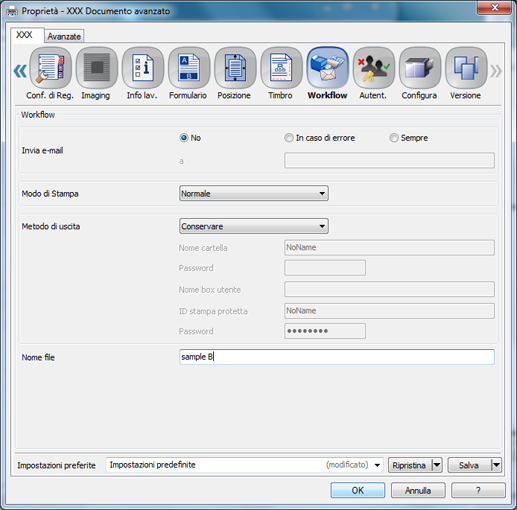Select the Configura printer icon

click(420, 68)
